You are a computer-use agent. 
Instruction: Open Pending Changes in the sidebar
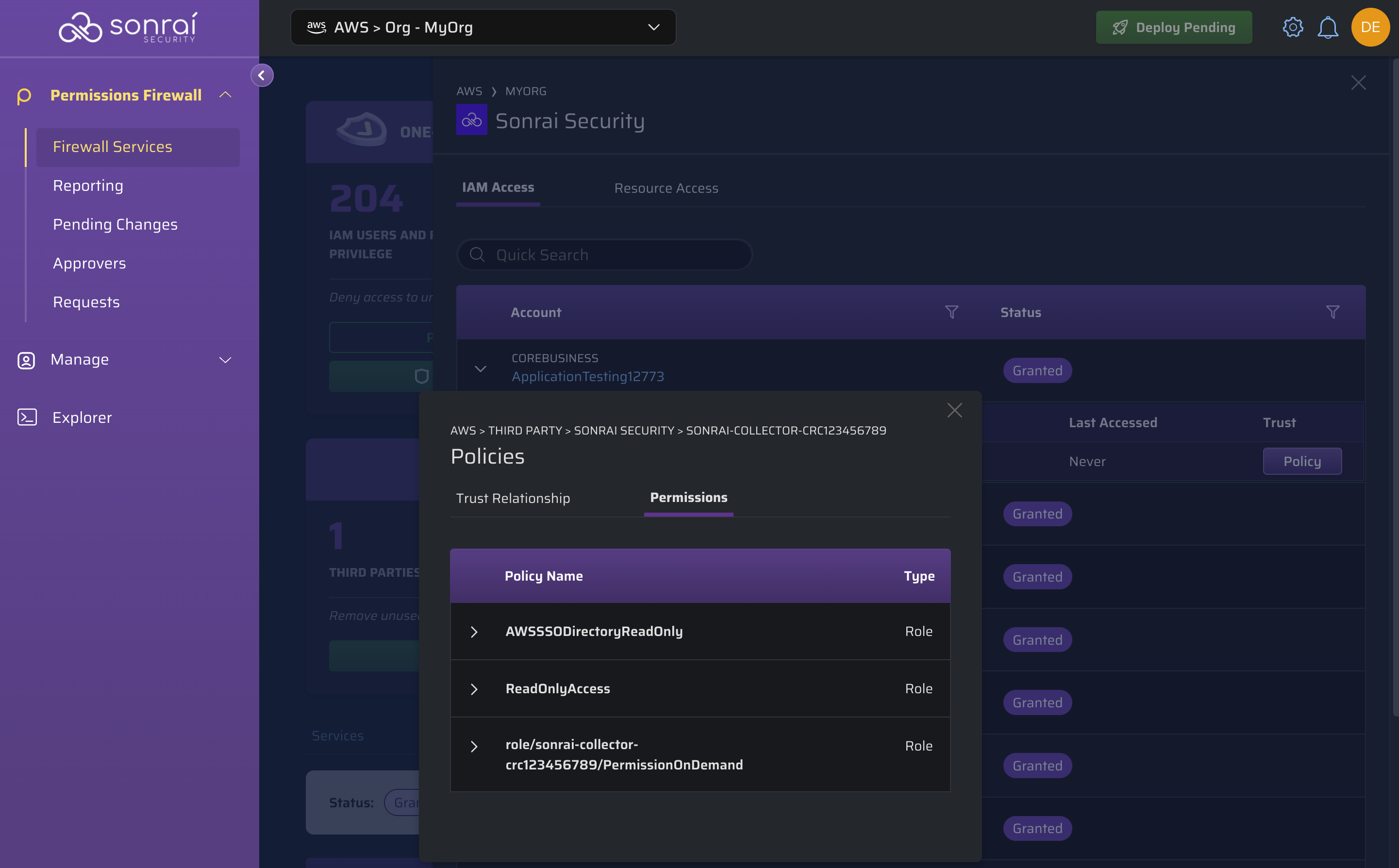click(115, 224)
